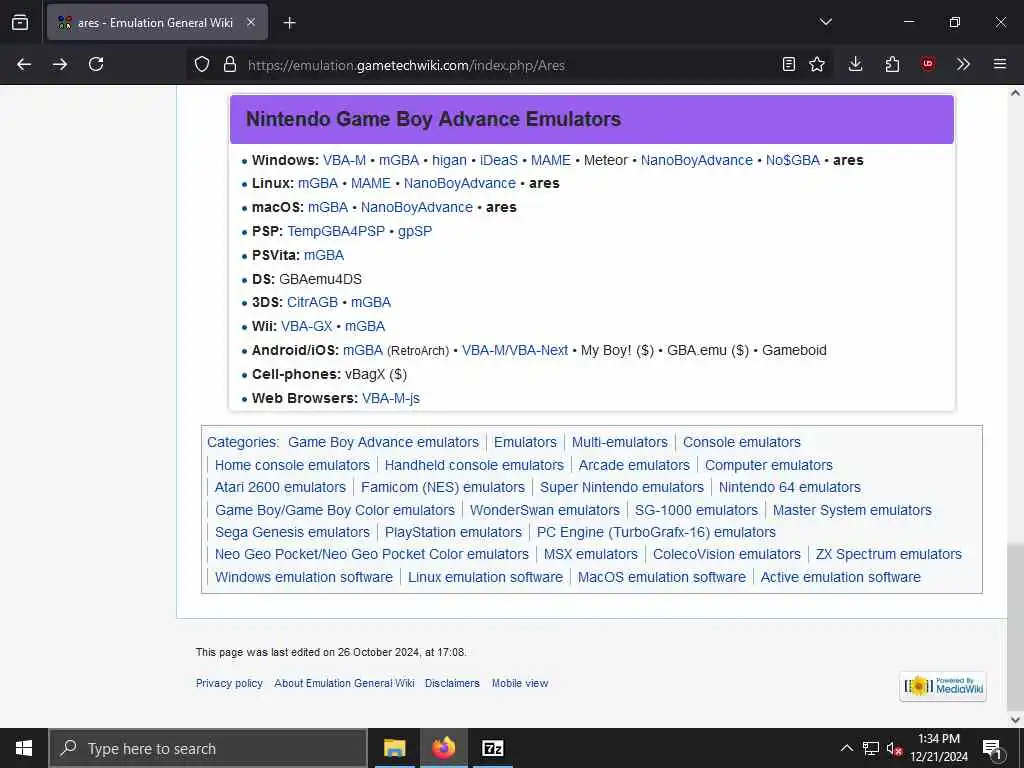The width and height of the screenshot is (1024, 768).
Task: Open the muted volume tray icon
Action: [x=894, y=748]
